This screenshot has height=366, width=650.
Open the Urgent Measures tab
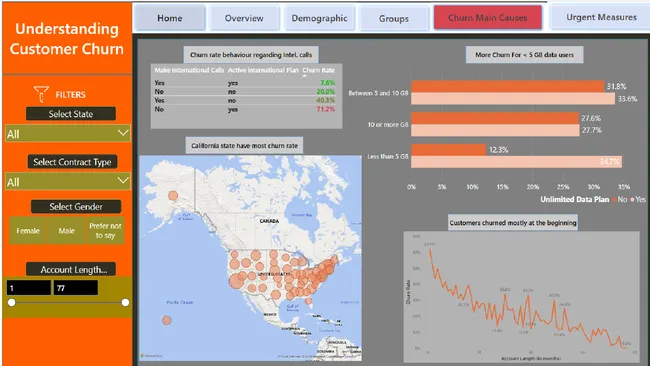pos(601,17)
